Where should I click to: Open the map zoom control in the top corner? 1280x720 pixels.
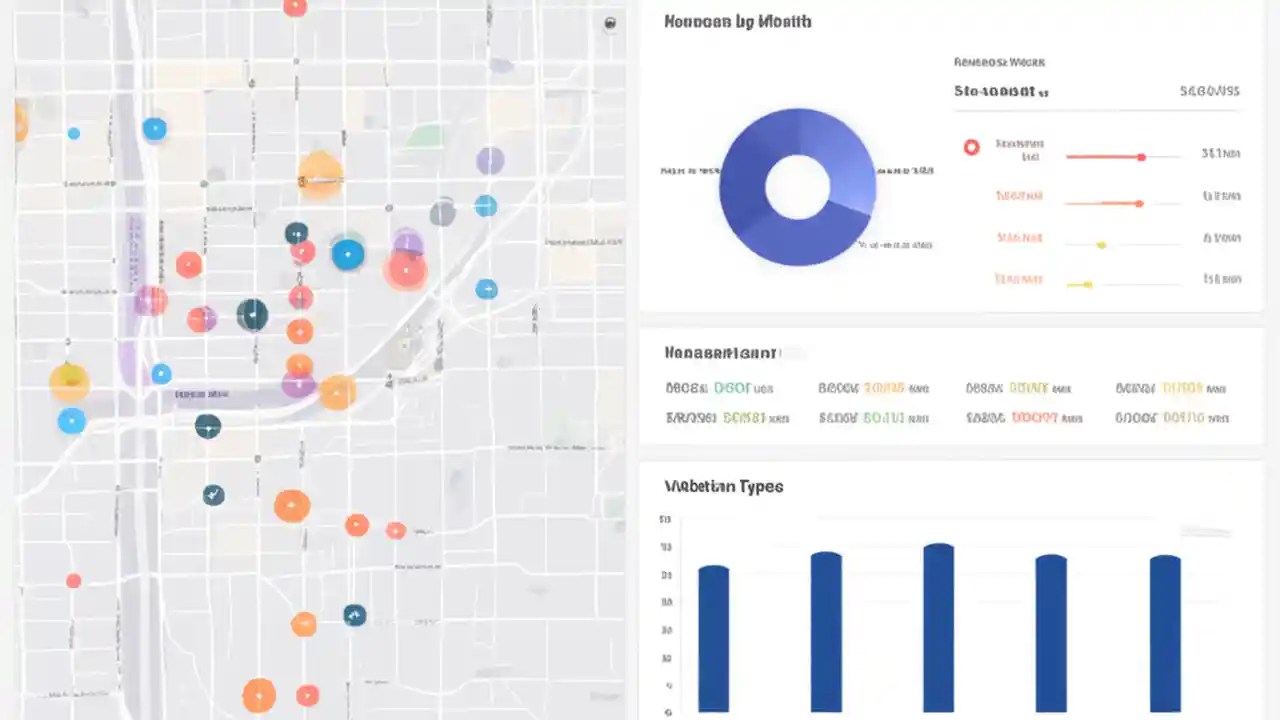(x=610, y=22)
